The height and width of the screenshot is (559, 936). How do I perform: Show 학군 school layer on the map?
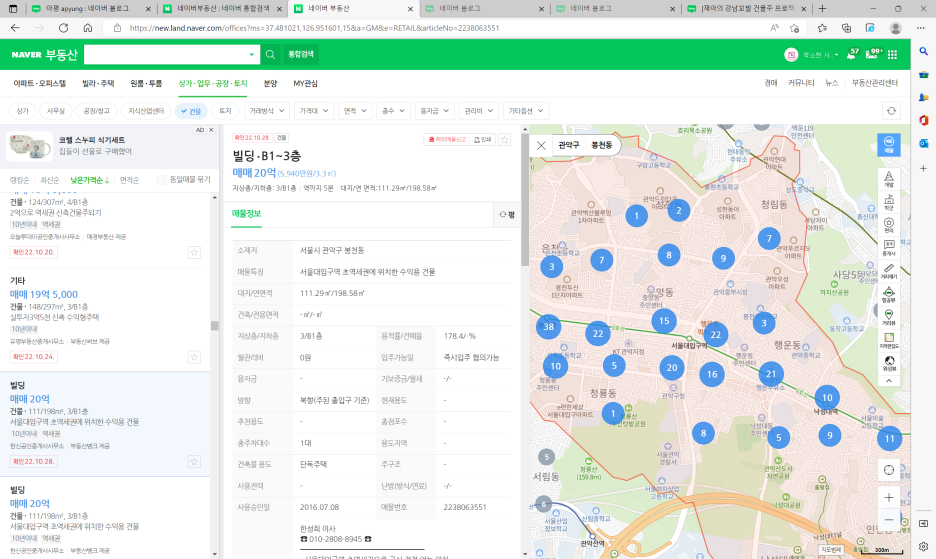(x=888, y=202)
